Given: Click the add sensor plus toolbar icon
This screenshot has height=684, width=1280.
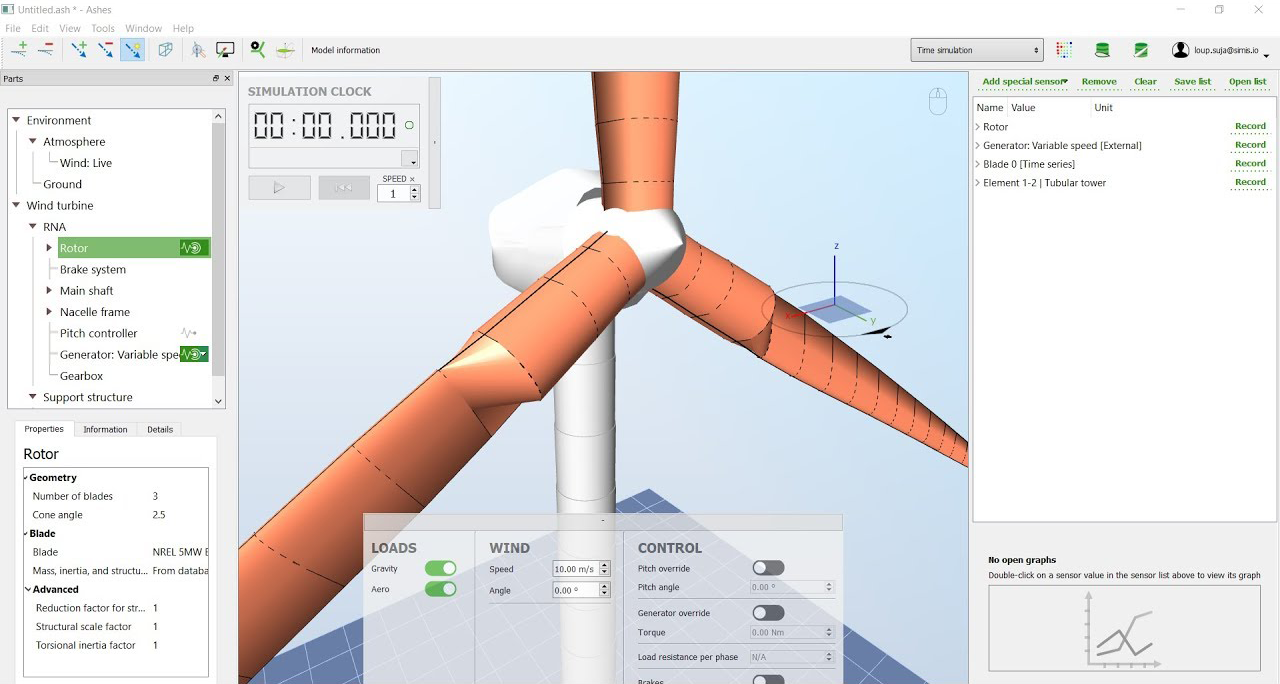Looking at the screenshot, I should tap(19, 49).
